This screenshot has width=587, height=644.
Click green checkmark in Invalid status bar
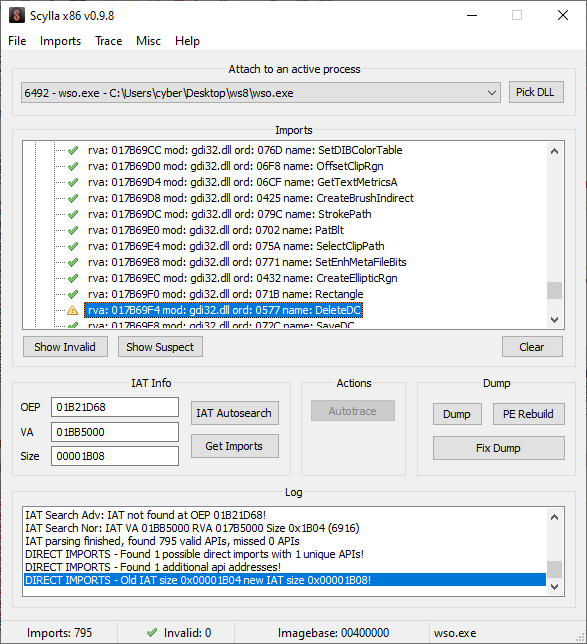tap(152, 632)
